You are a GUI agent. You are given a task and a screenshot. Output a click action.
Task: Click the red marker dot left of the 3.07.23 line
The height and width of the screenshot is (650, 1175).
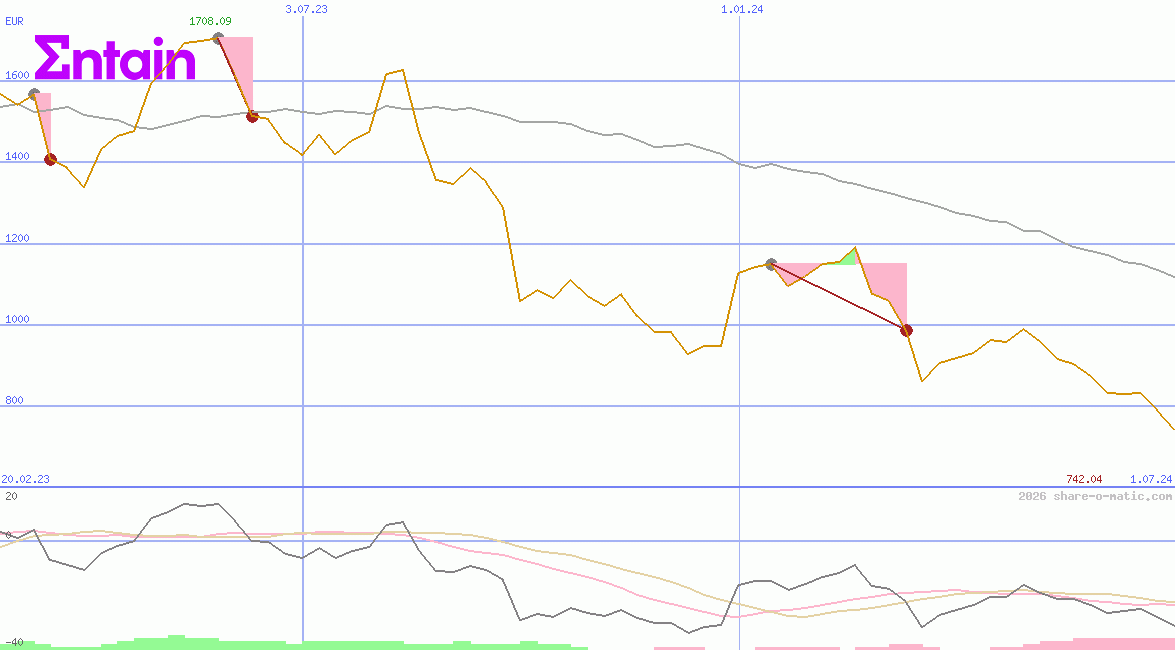pos(252,117)
